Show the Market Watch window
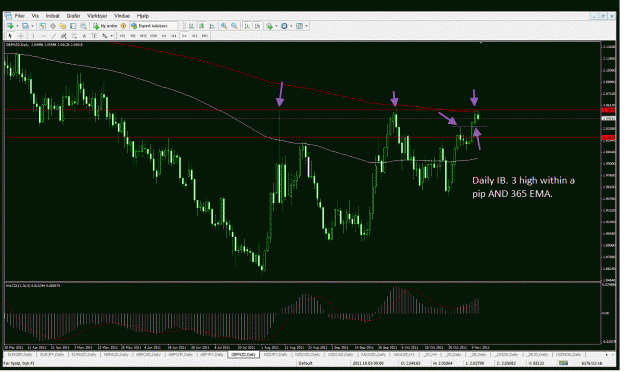 pyautogui.click(x=42, y=26)
